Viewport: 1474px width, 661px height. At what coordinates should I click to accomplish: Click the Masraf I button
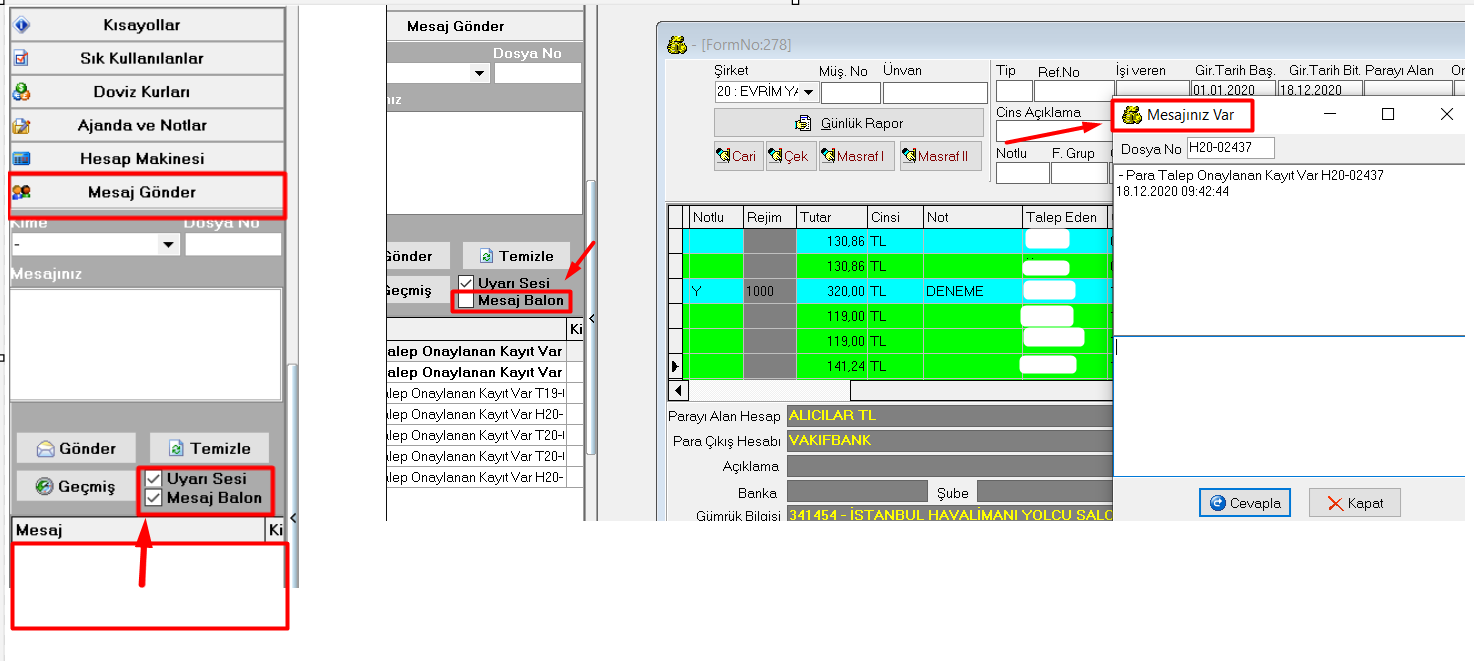tap(857, 157)
